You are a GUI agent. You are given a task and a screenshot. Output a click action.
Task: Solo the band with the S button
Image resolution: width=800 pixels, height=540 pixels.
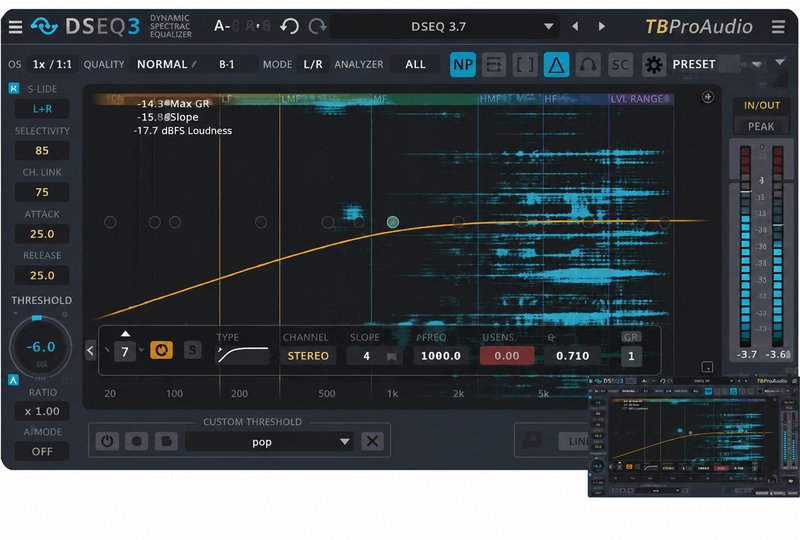tap(192, 350)
